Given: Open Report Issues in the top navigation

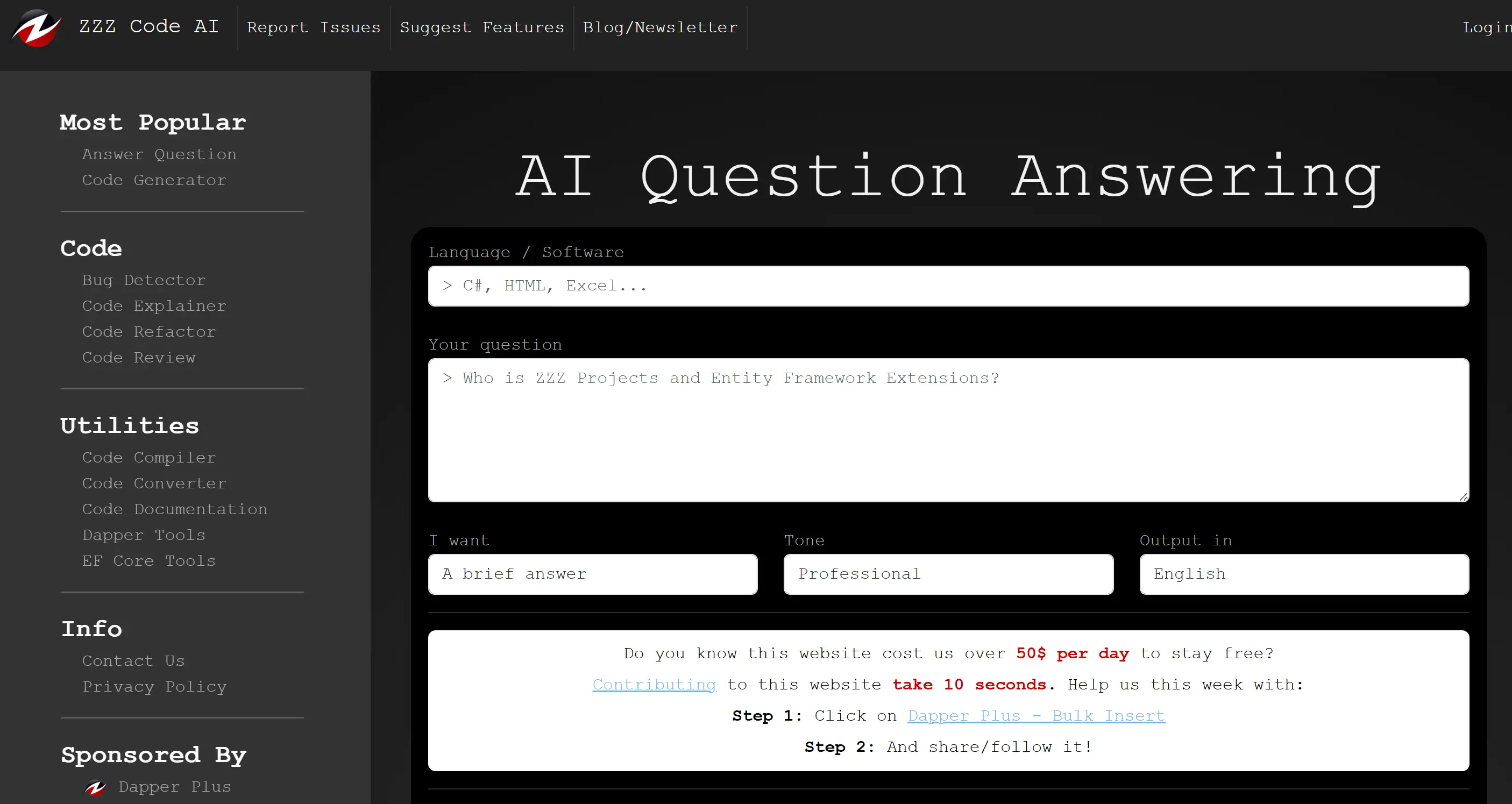Looking at the screenshot, I should coord(314,27).
